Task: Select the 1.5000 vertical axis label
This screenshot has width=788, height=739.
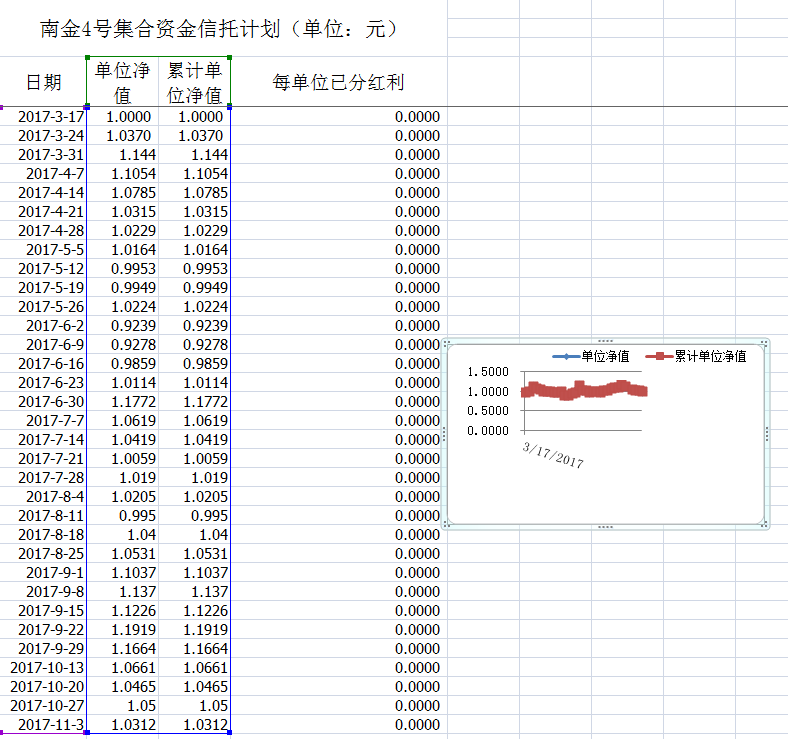Action: pos(488,372)
